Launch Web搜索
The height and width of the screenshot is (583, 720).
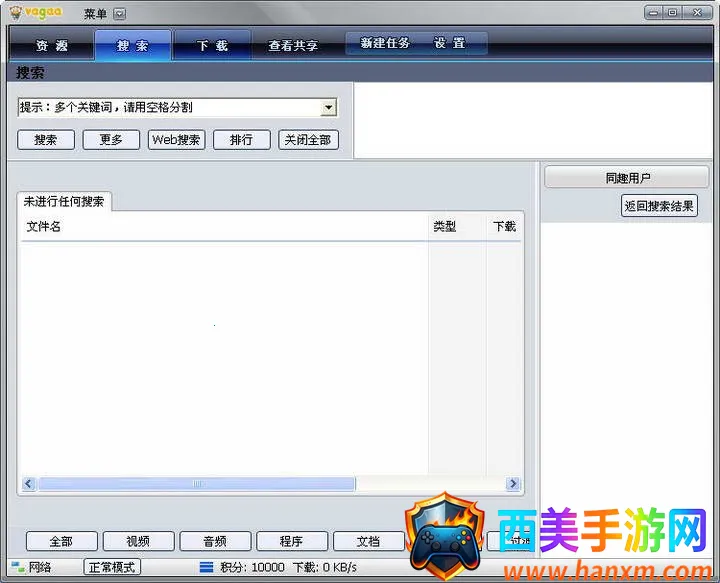[176, 140]
